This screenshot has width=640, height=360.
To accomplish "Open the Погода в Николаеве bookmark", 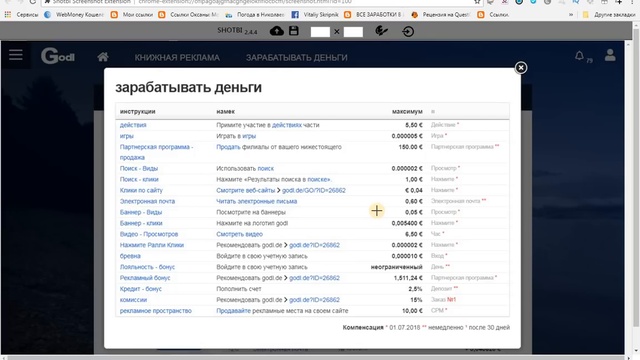I will [255, 15].
